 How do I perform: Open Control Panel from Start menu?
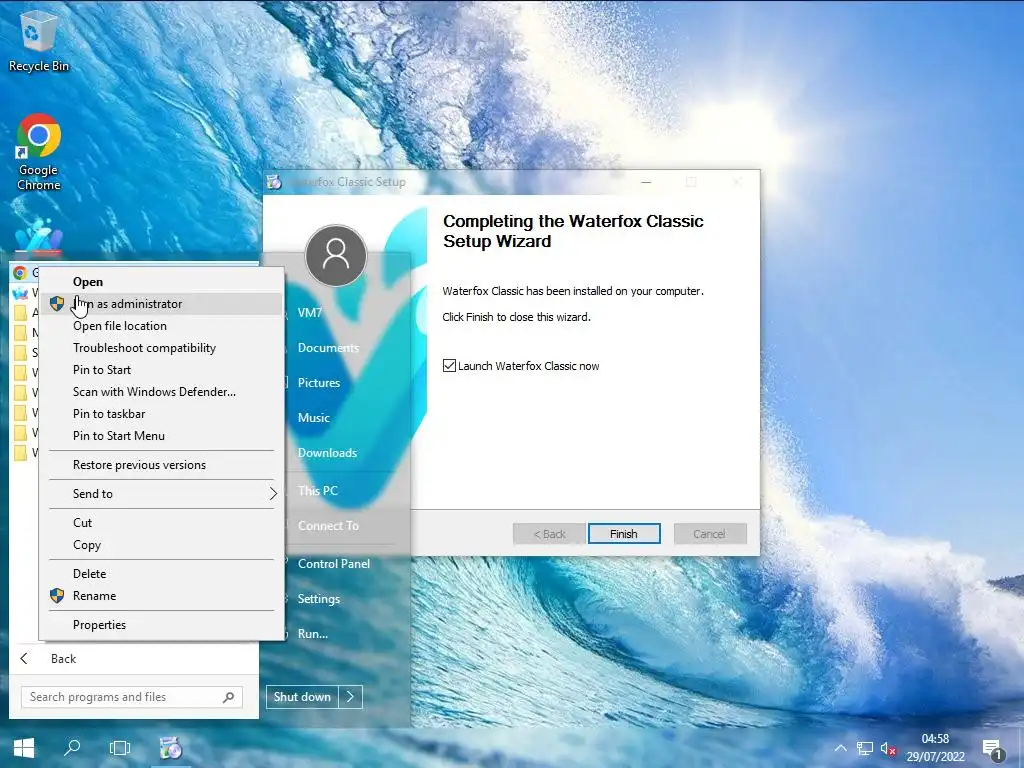point(334,564)
